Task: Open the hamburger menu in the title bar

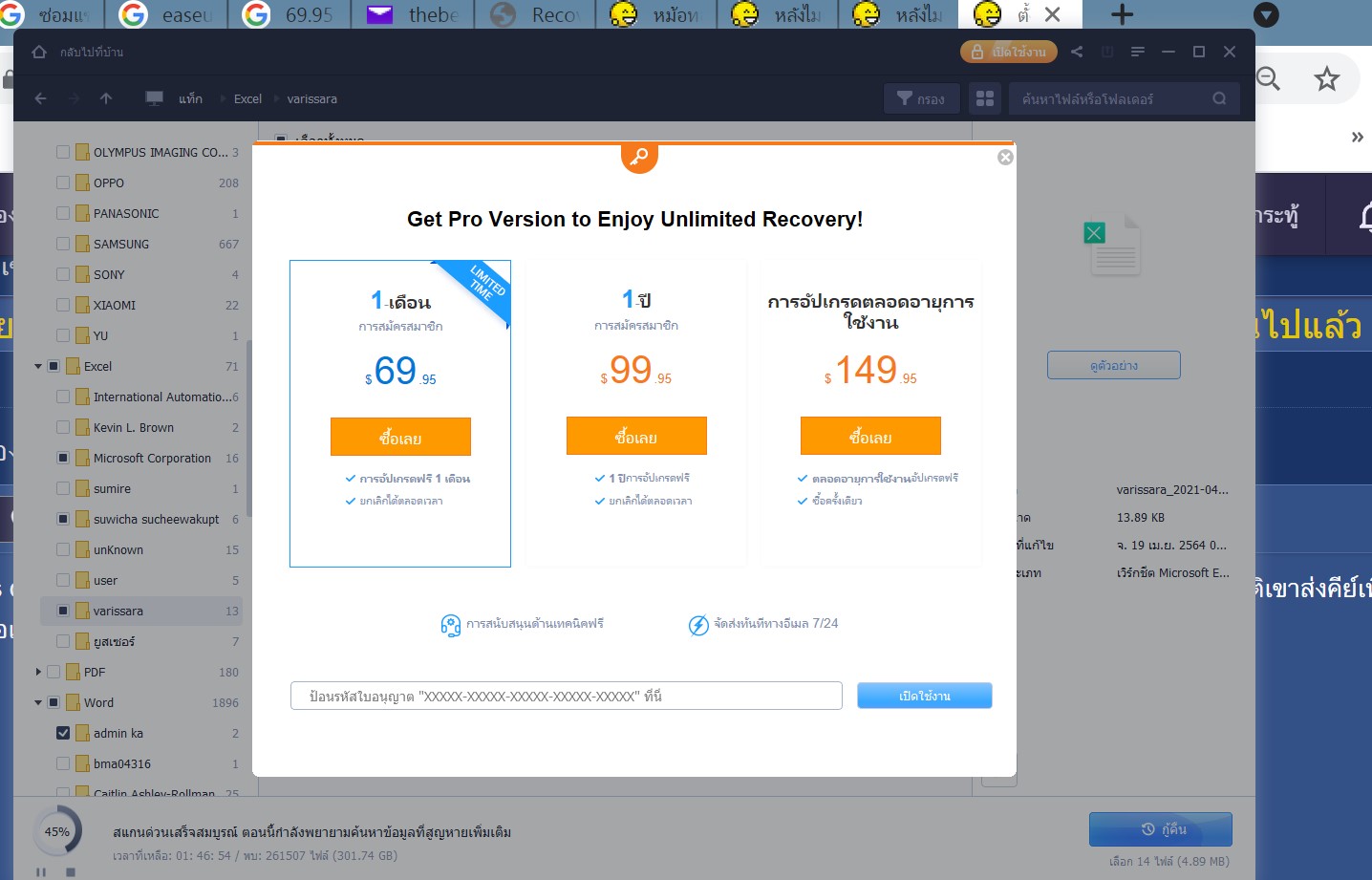Action: point(1138,52)
